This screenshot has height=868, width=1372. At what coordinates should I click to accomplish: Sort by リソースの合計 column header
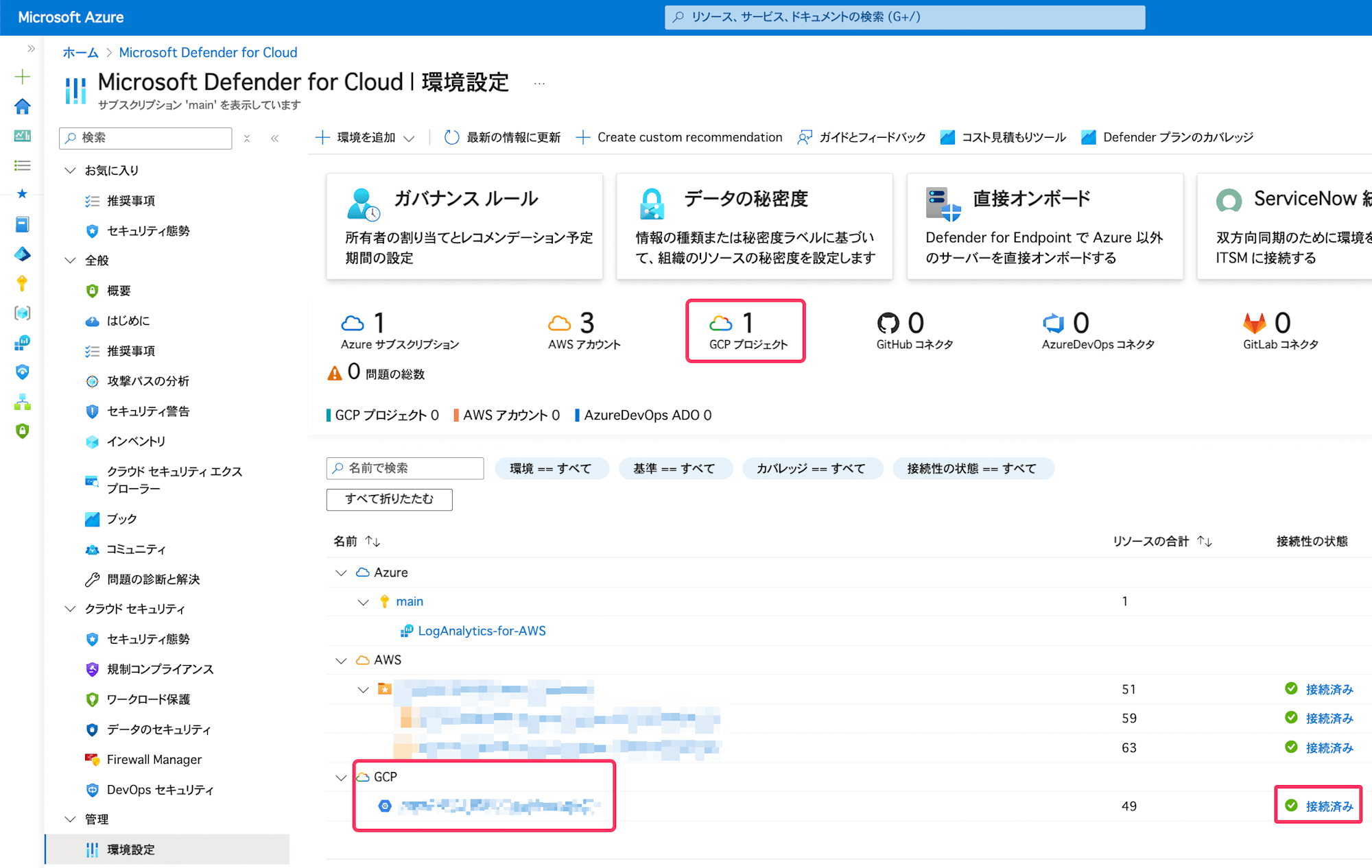[1163, 542]
